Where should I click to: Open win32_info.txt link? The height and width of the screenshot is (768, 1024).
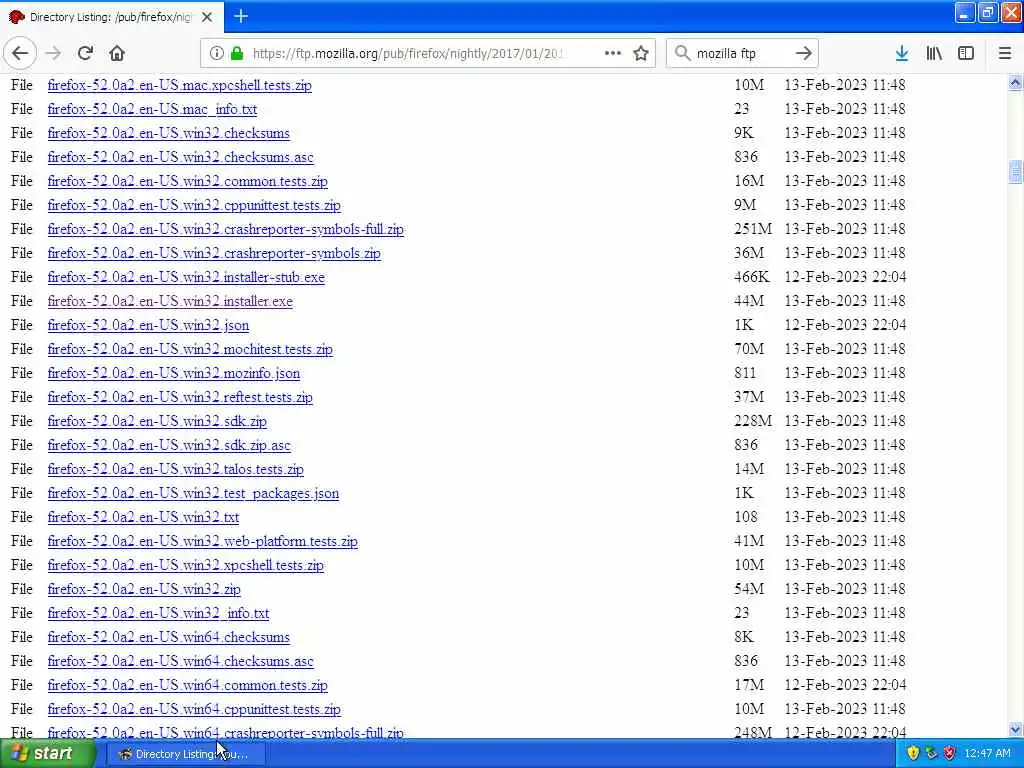[158, 613]
